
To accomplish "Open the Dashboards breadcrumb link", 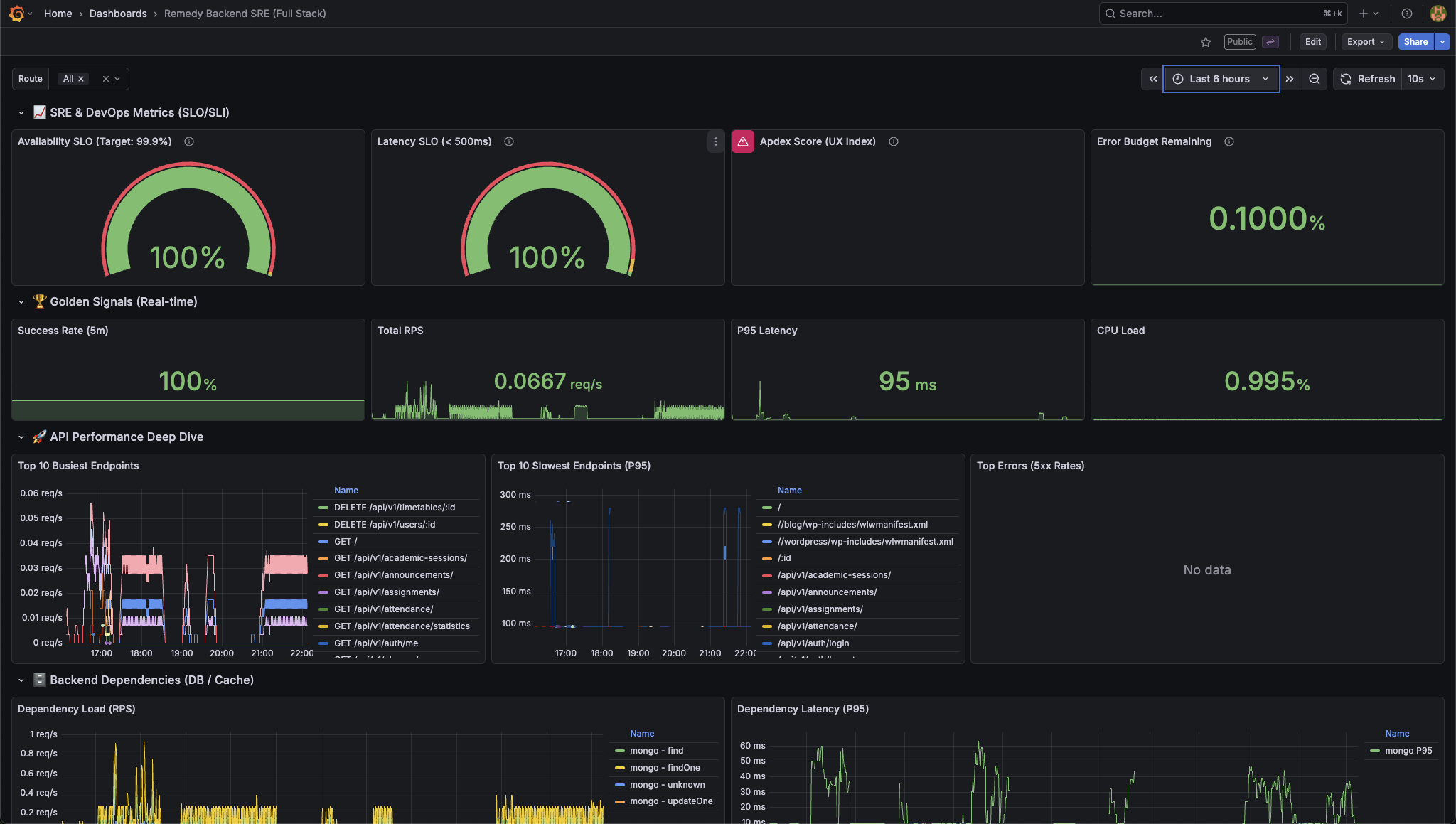I will click(x=118, y=13).
